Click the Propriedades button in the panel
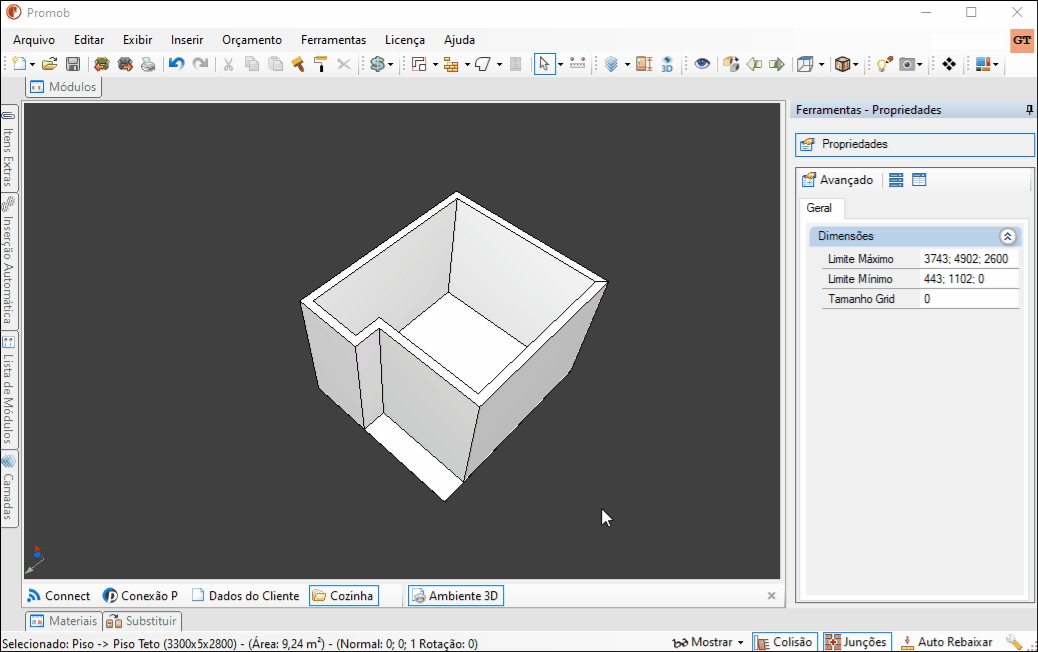Screen dimensions: 1038x652 914,144
